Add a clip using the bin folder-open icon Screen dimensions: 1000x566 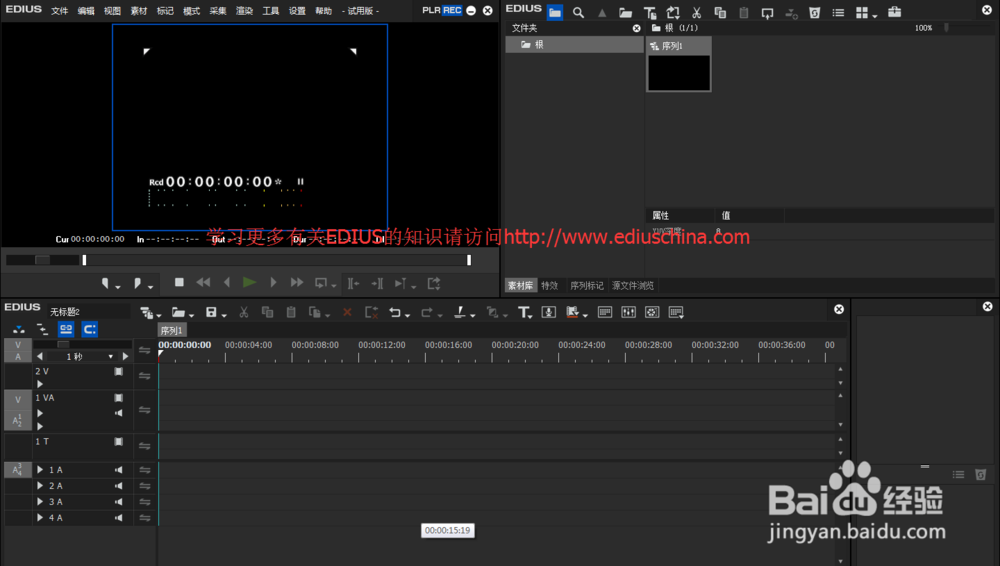click(626, 12)
